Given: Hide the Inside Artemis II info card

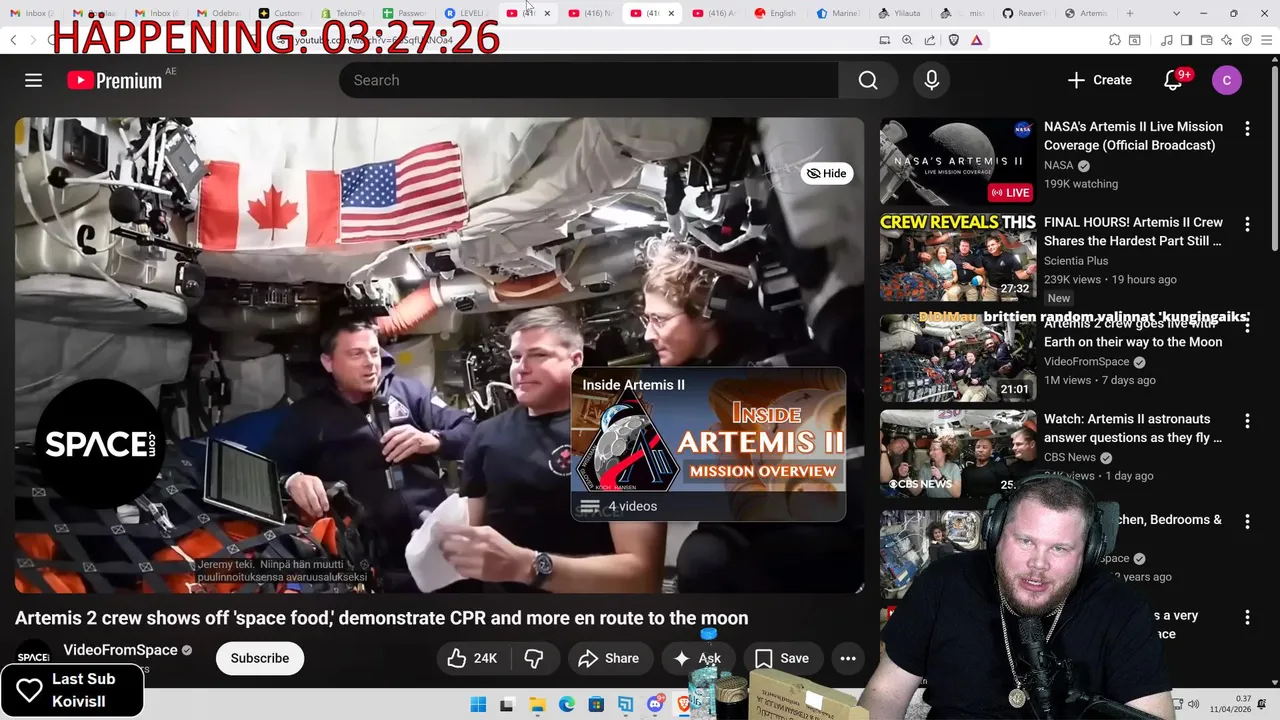Looking at the screenshot, I should 827,173.
